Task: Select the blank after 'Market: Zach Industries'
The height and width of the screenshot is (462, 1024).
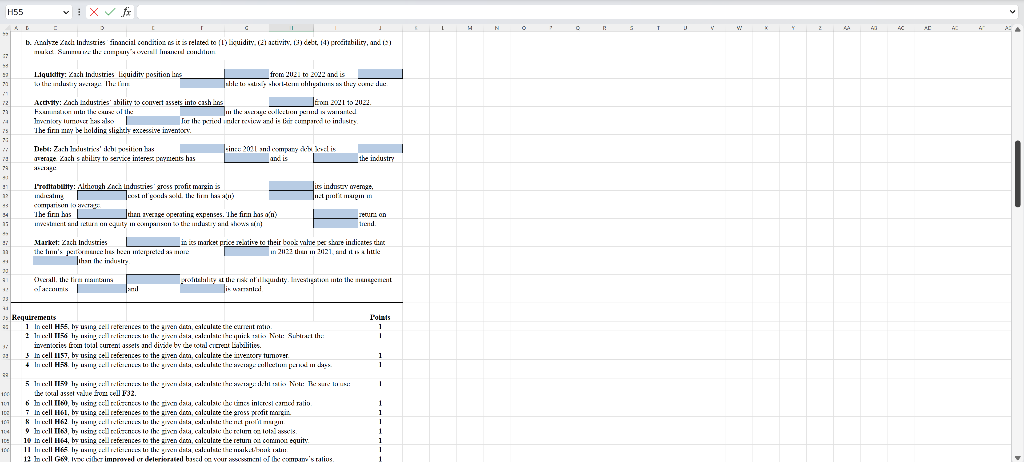Action: point(153,242)
